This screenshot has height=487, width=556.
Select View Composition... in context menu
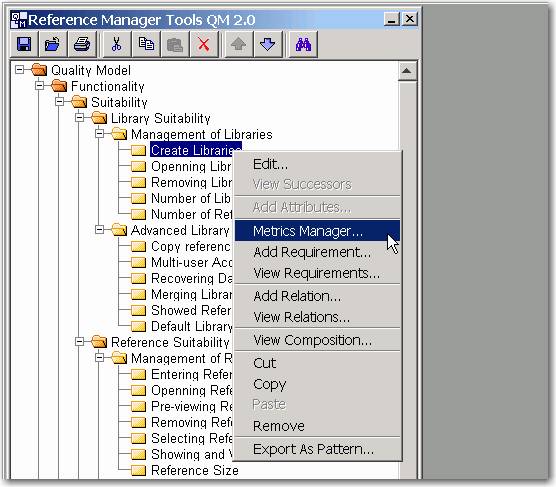point(312,340)
